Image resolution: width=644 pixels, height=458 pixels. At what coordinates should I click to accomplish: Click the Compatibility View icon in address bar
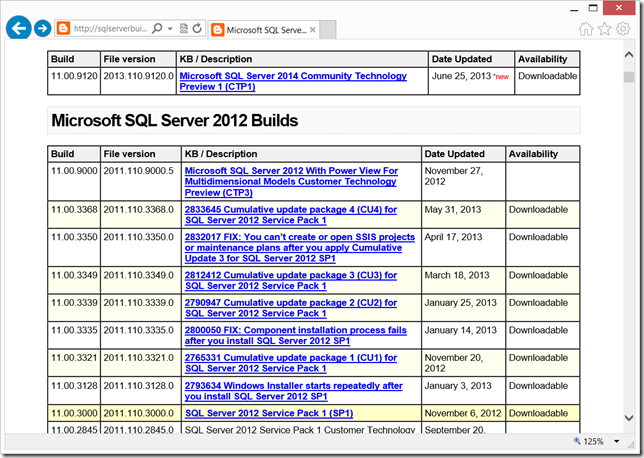click(184, 29)
